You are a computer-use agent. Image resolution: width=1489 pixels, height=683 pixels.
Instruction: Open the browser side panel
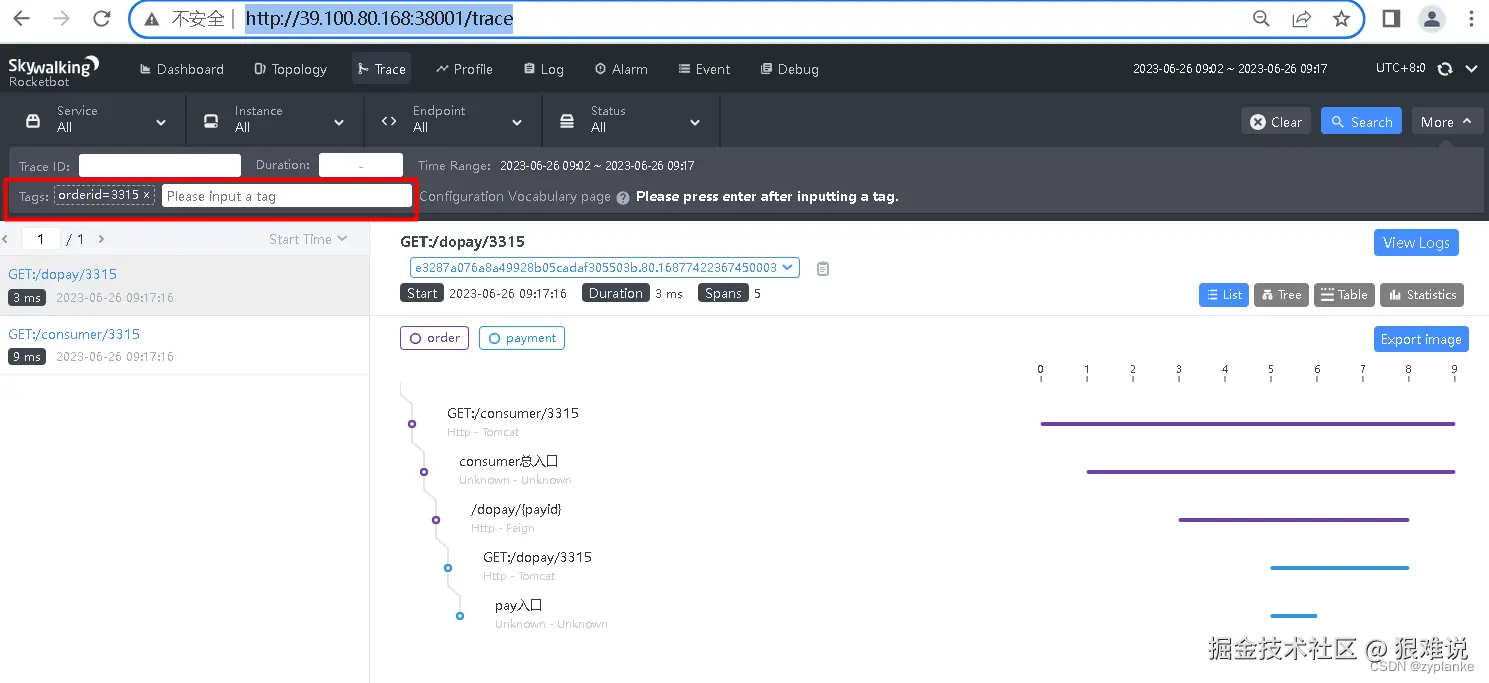pos(1391,19)
